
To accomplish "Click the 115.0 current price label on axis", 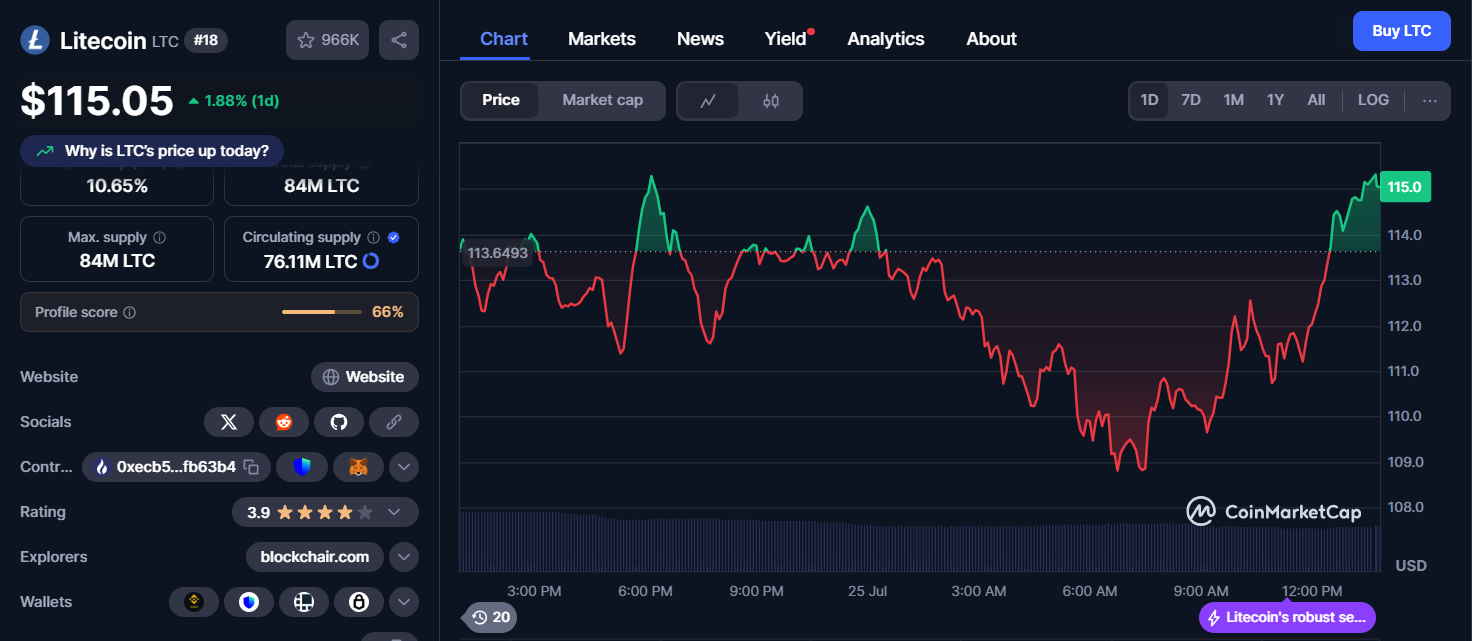I will coord(1405,187).
